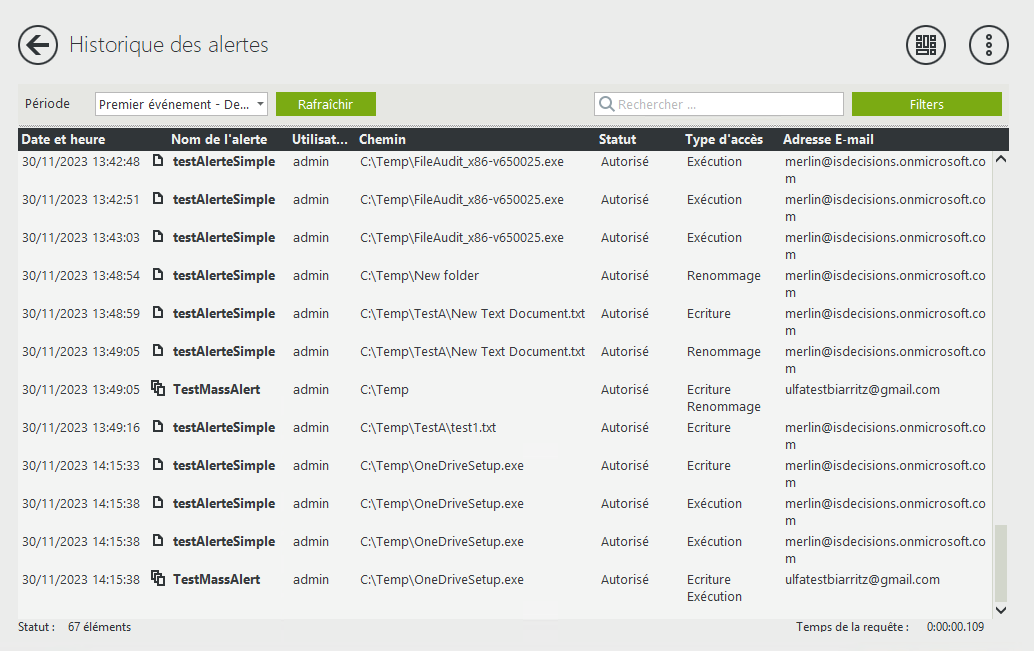Screen dimensions: 1034x651
Task: Open the three-dot more options menu
Action: point(988,45)
